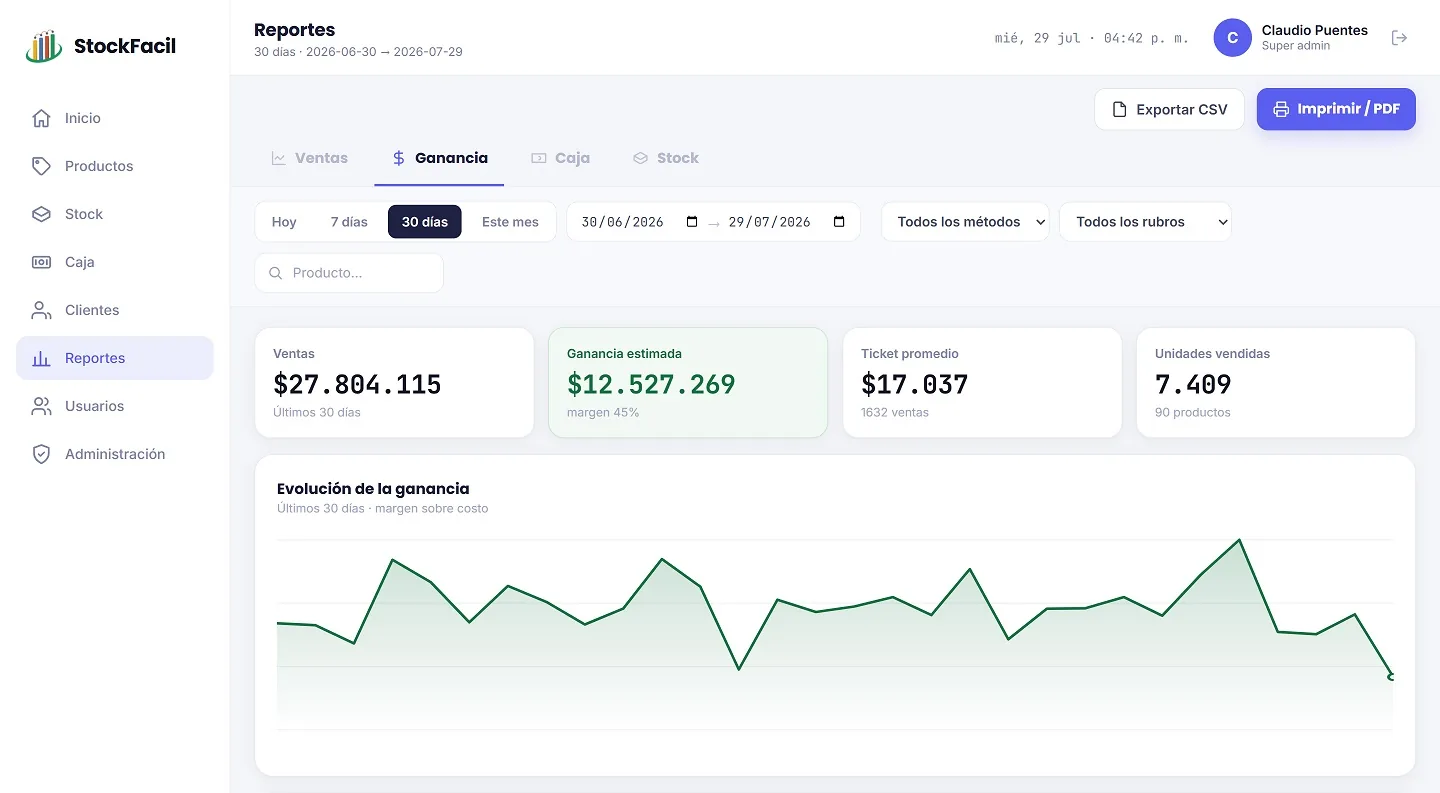Click the Ventas $27.804.115 value

(357, 384)
